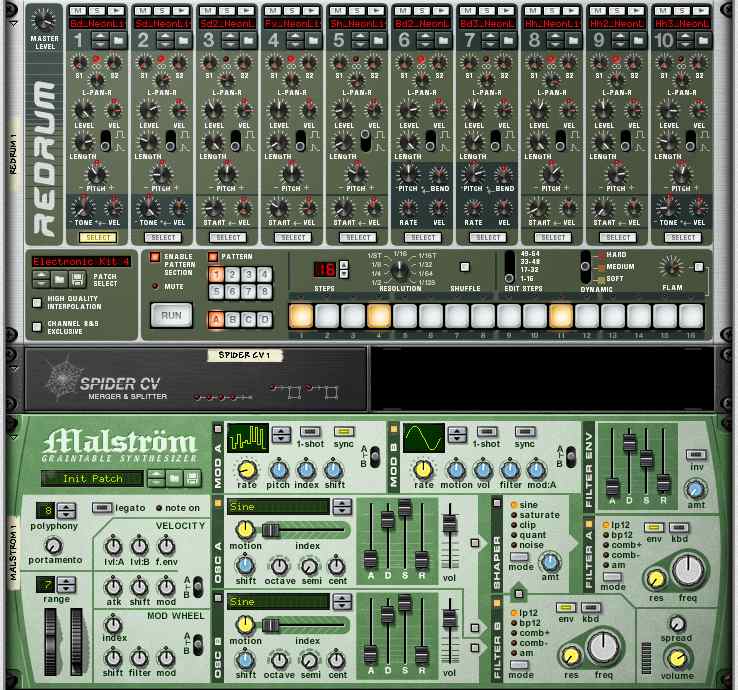Click the Flam amount knob

coord(671,267)
